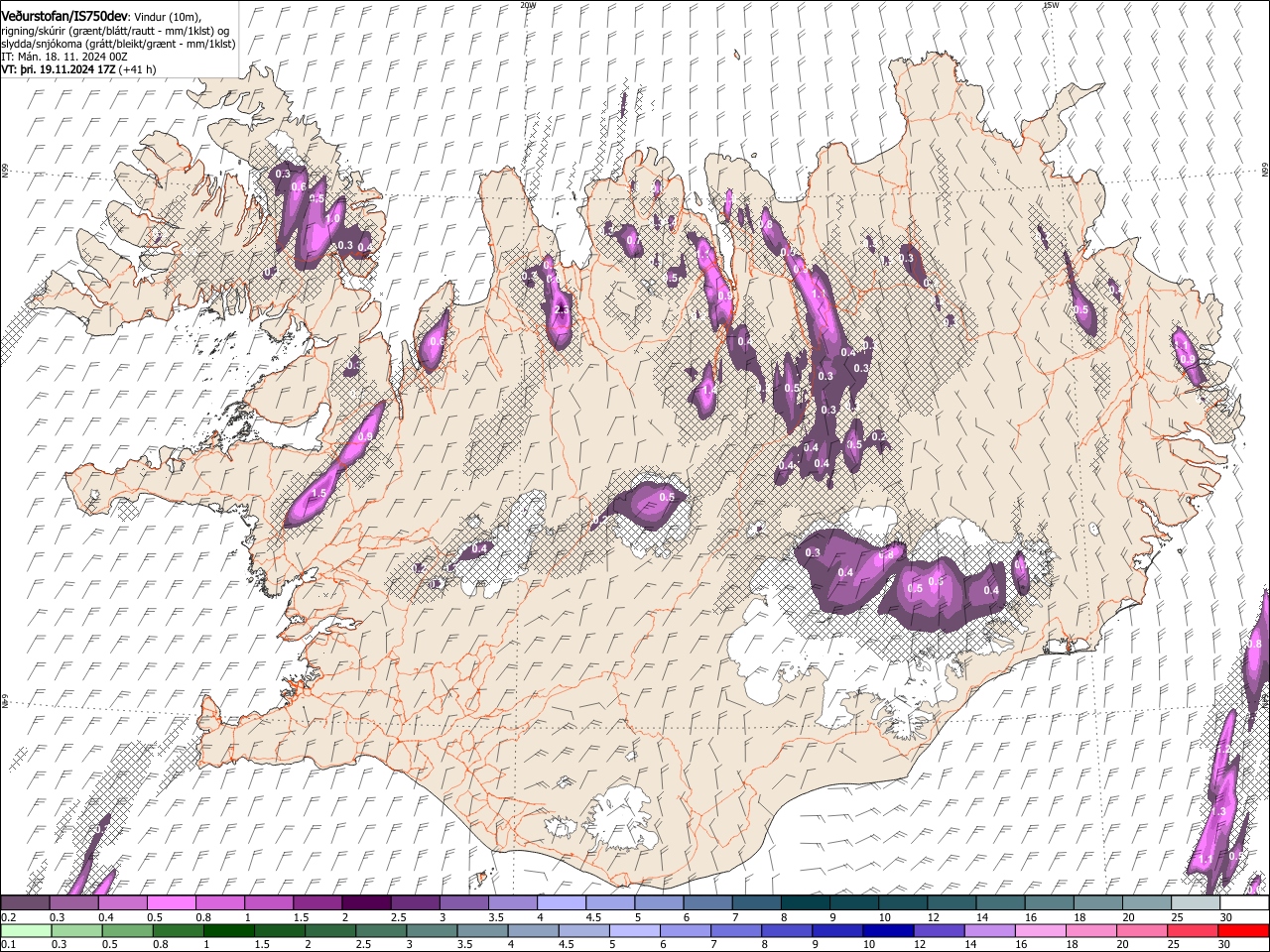Click the 2.3 snowfall value on the map
Viewport: 1270px width, 952px height.
(563, 310)
